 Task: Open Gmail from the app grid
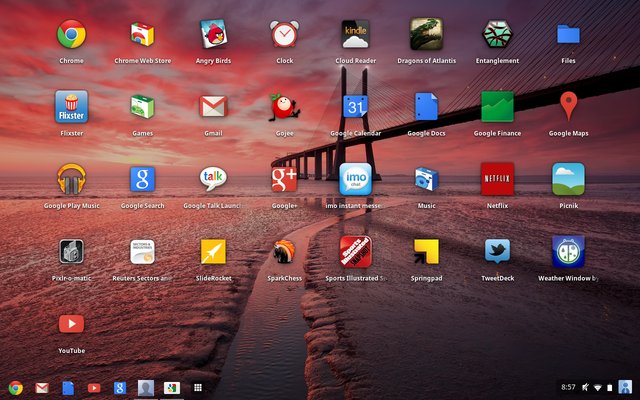pyautogui.click(x=213, y=107)
